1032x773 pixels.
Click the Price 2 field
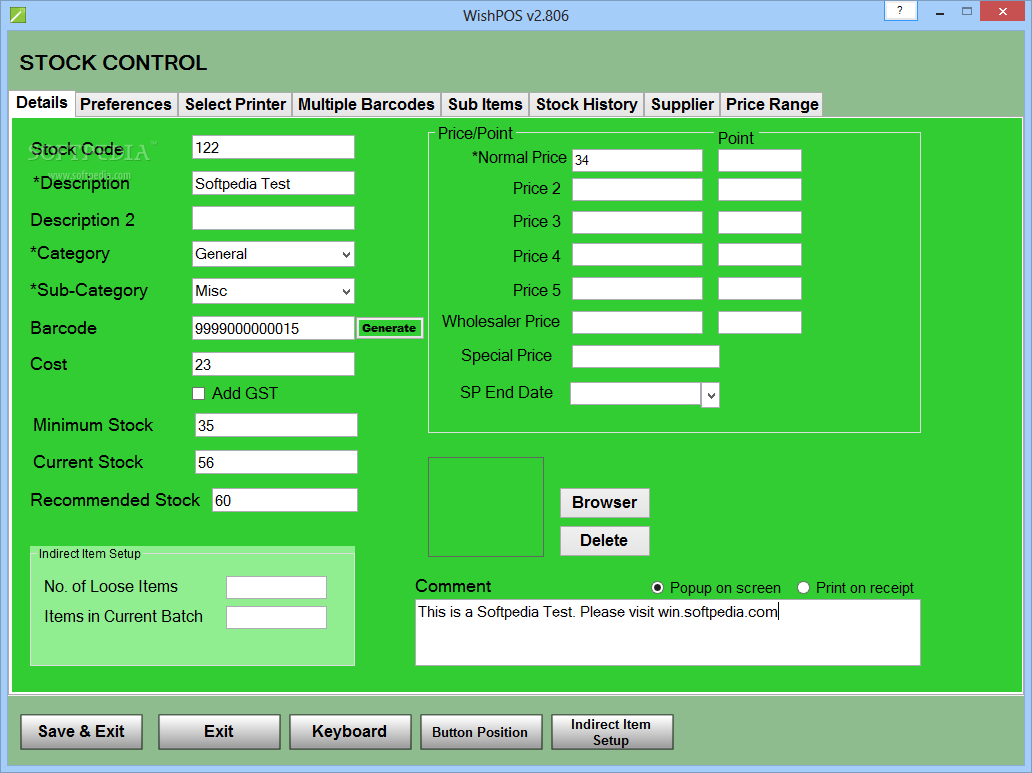point(637,190)
